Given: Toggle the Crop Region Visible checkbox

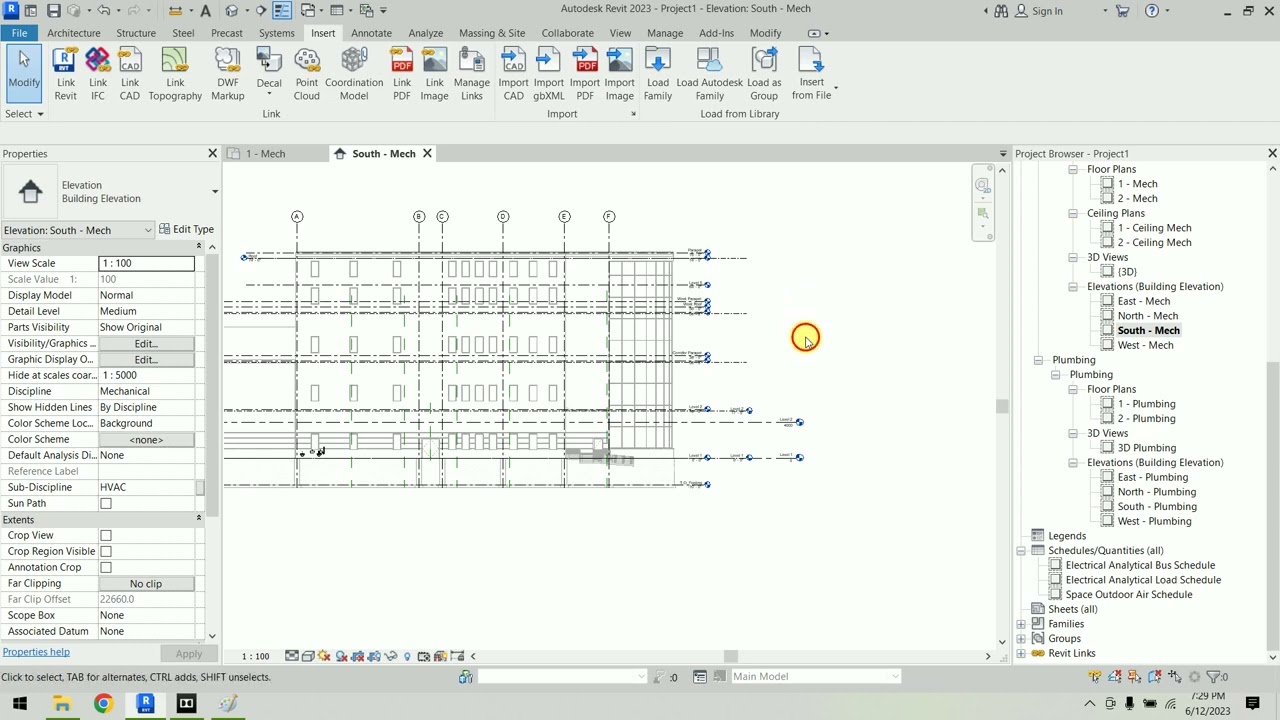Looking at the screenshot, I should [x=106, y=552].
